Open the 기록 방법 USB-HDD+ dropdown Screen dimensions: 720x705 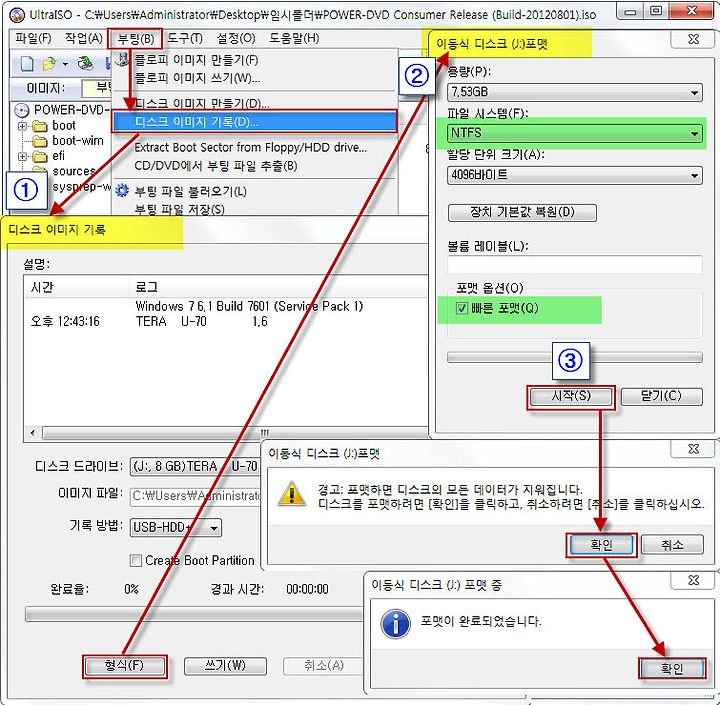tap(175, 528)
